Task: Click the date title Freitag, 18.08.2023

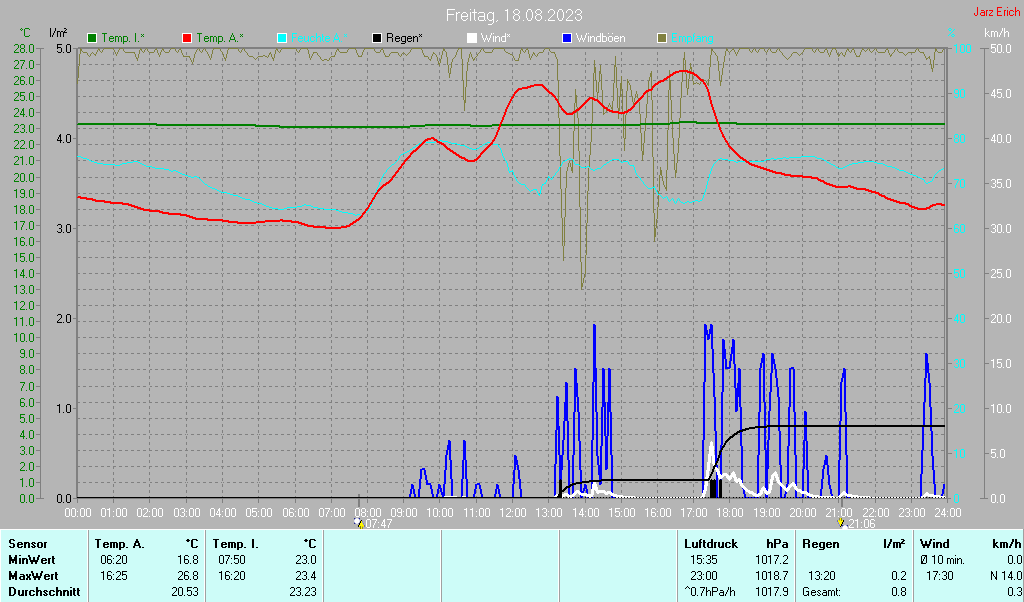Action: coord(514,15)
